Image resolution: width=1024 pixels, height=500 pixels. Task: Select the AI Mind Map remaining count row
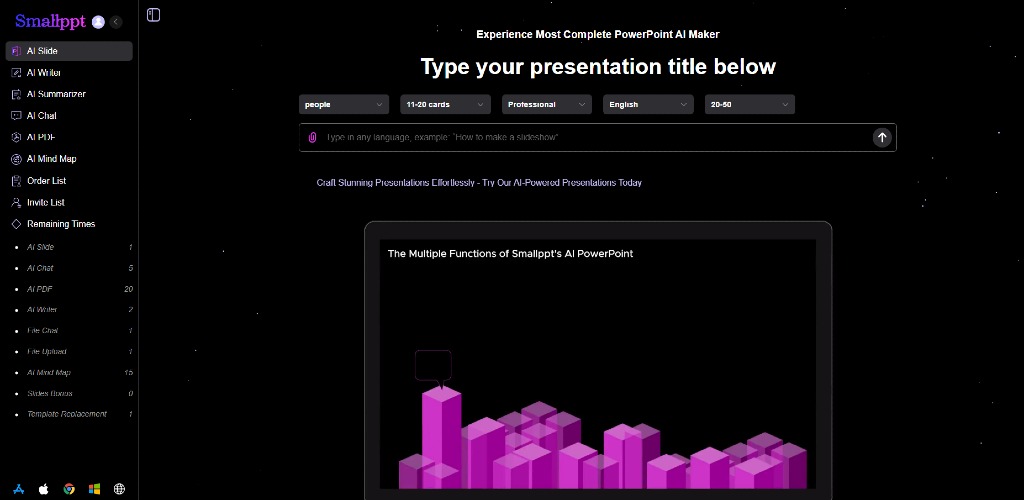pyautogui.click(x=73, y=373)
